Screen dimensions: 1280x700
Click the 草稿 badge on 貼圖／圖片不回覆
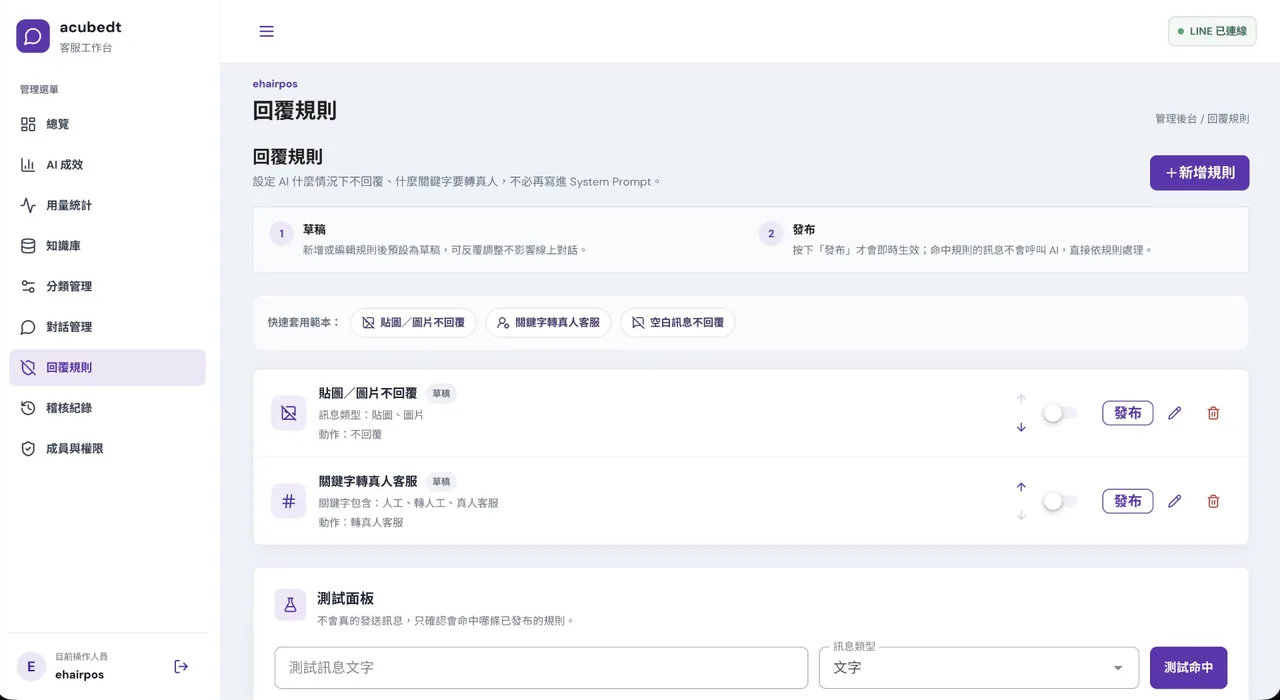click(x=441, y=394)
